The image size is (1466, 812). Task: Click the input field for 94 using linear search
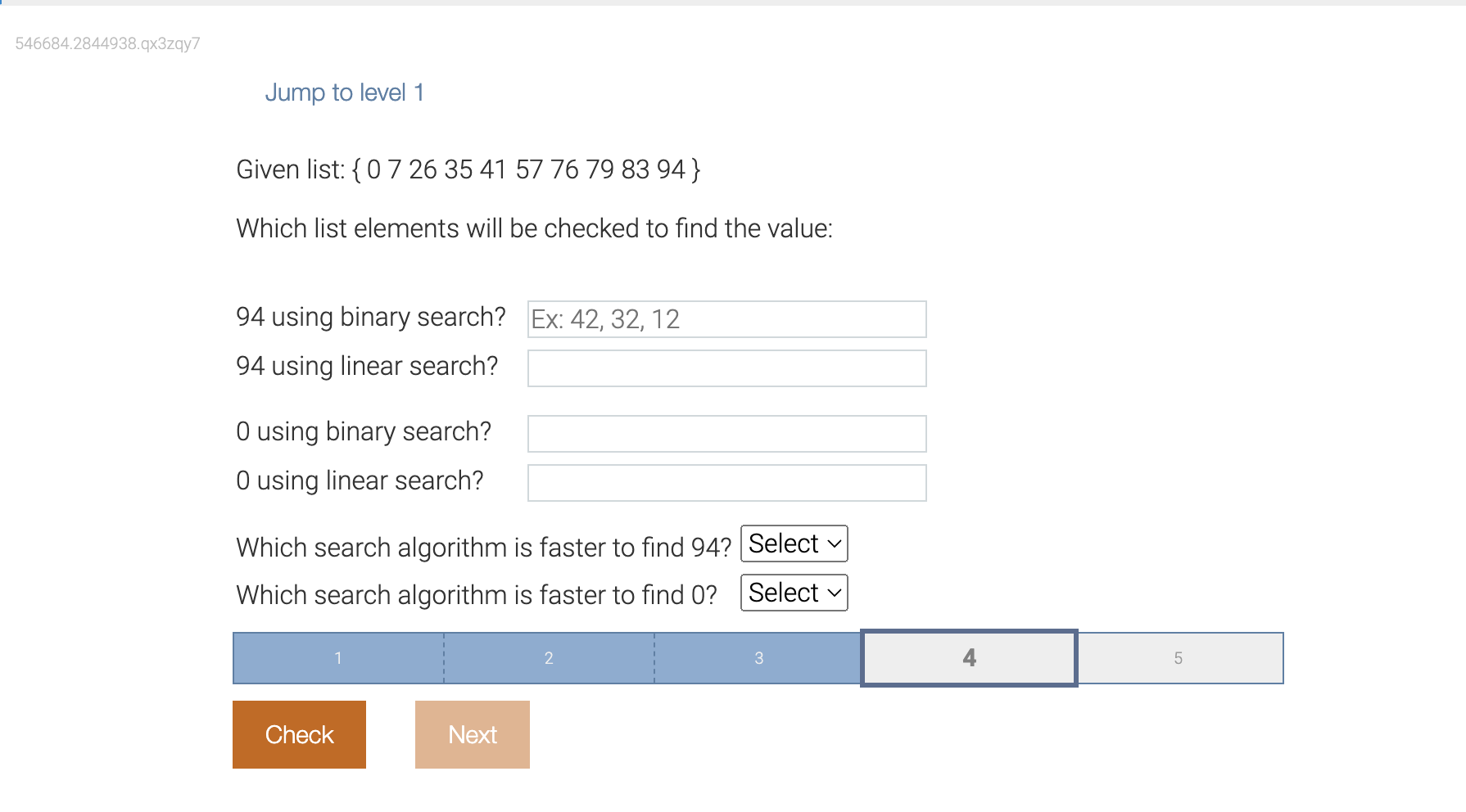point(726,368)
